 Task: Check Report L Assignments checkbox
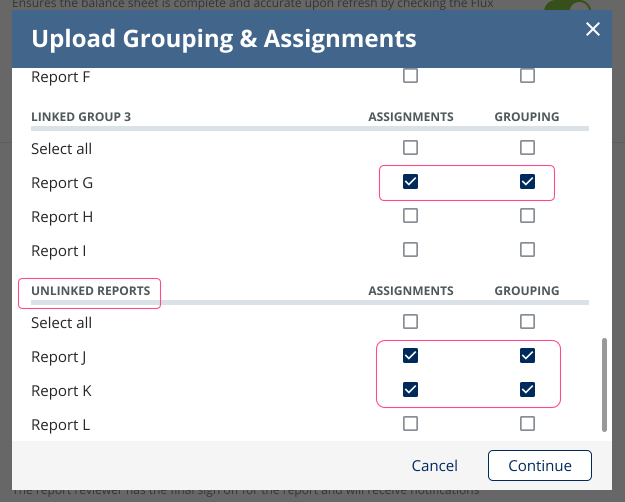[410, 424]
